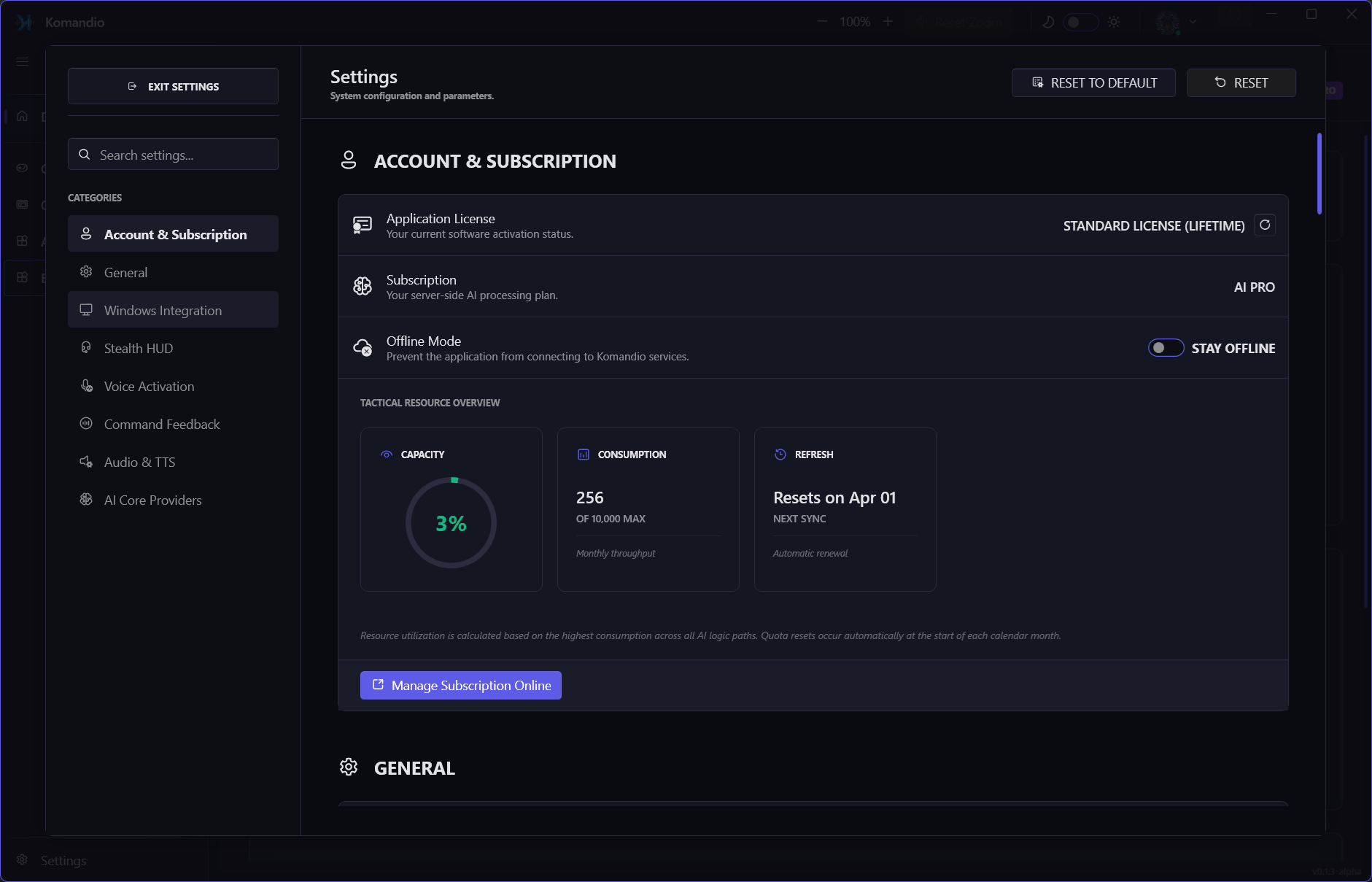Enable the Stay Offline toggle
The image size is (1372, 882).
click(x=1165, y=348)
